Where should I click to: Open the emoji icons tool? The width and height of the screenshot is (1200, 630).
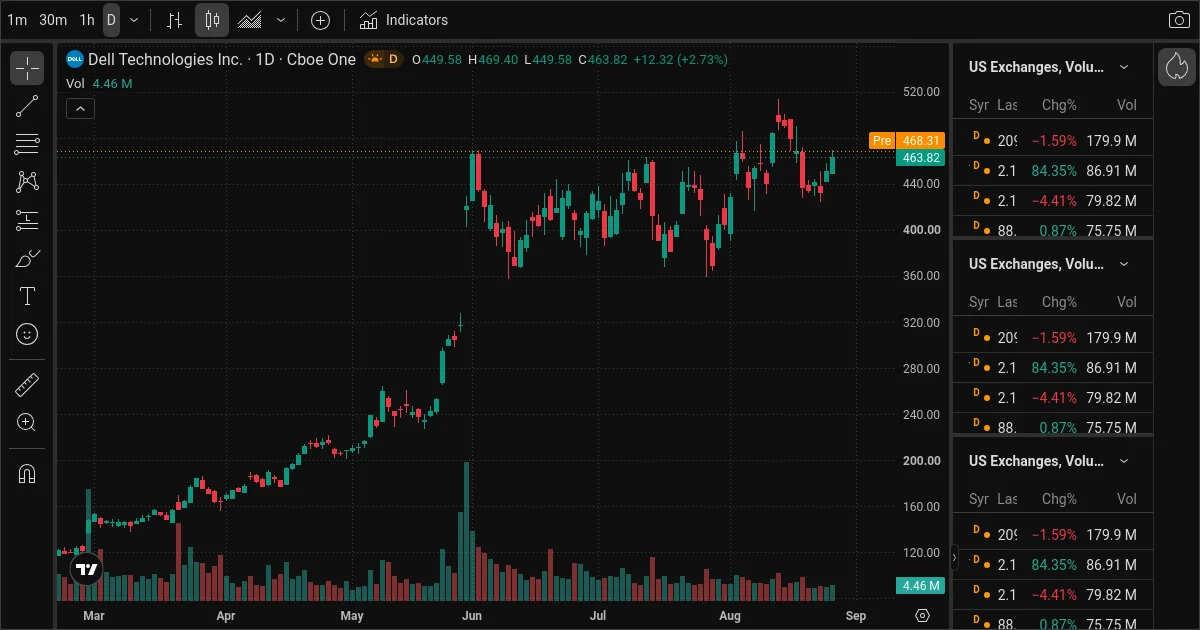[x=27, y=334]
